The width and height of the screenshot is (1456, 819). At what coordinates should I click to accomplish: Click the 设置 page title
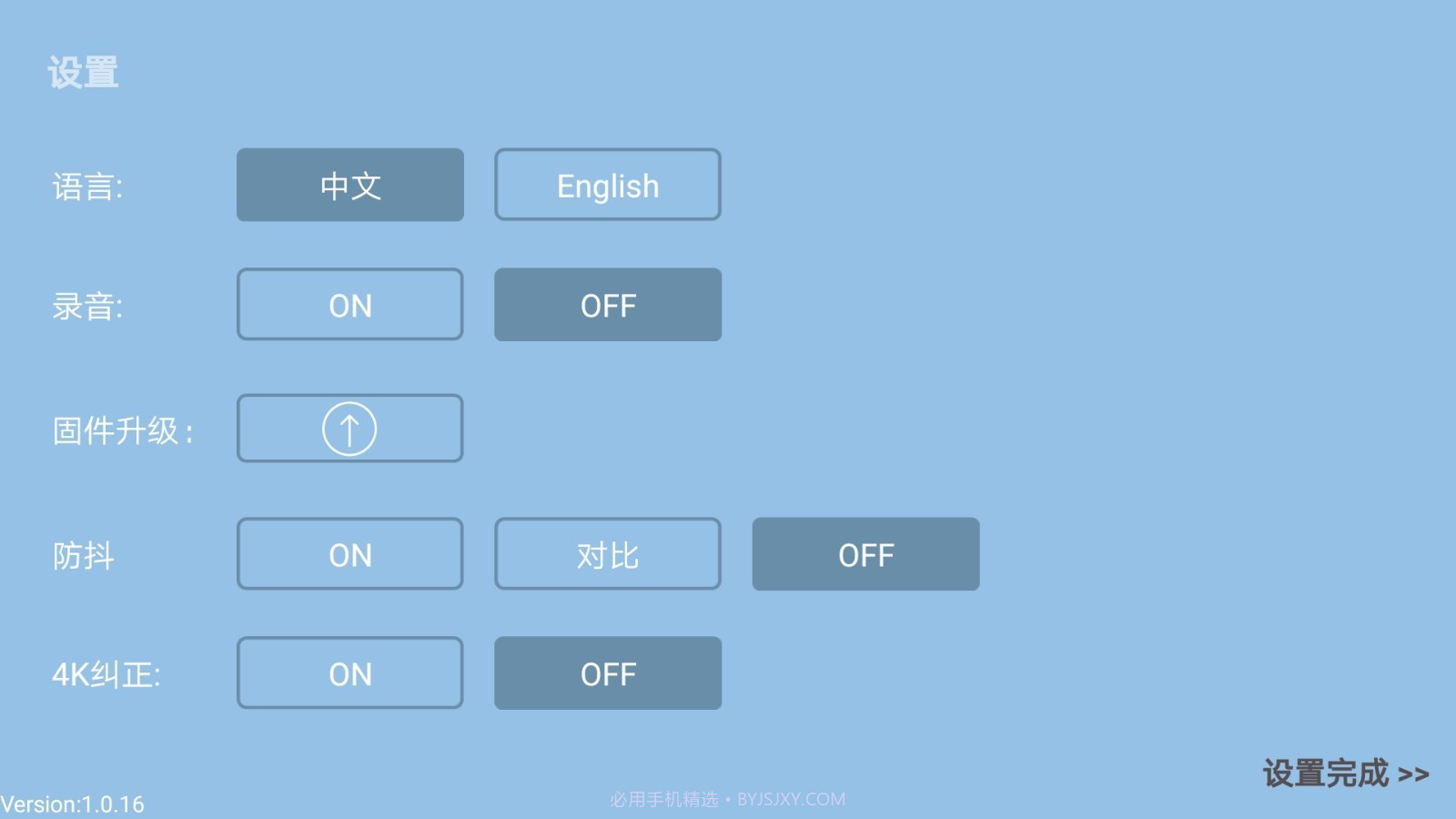[x=83, y=73]
